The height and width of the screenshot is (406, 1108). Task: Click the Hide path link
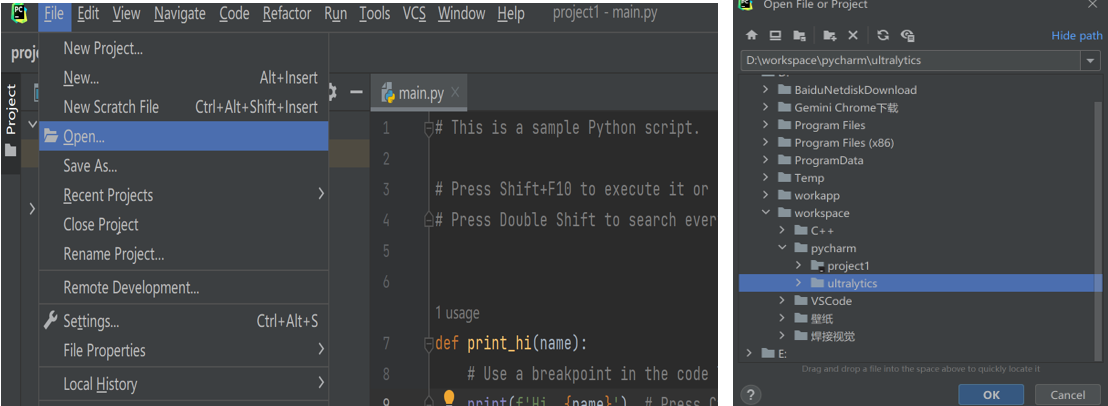click(1077, 36)
